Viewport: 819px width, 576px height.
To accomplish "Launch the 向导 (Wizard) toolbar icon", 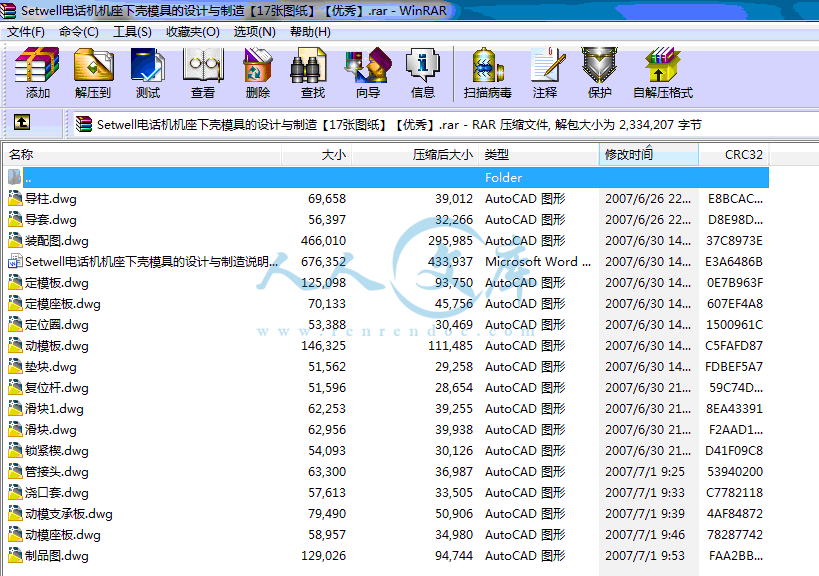I will [368, 65].
